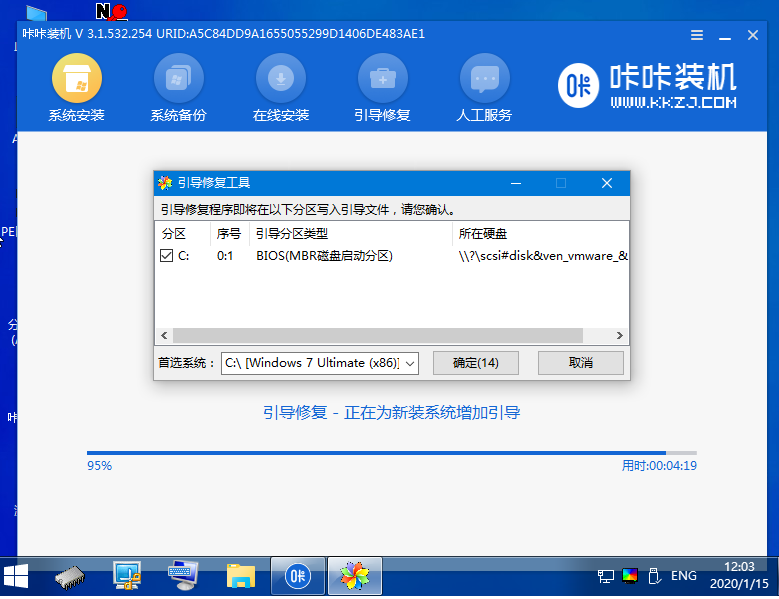Open the hamburger menu in title bar

click(697, 36)
